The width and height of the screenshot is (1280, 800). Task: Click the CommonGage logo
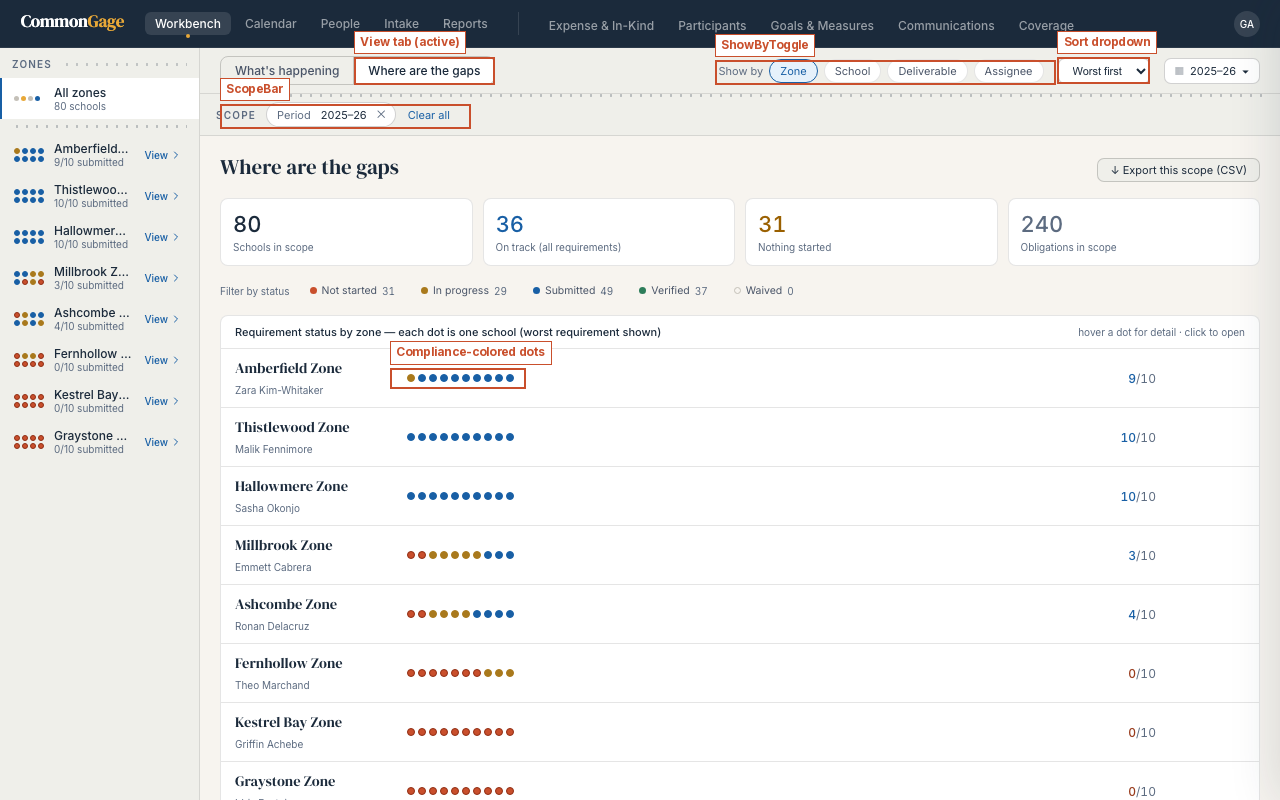click(72, 22)
